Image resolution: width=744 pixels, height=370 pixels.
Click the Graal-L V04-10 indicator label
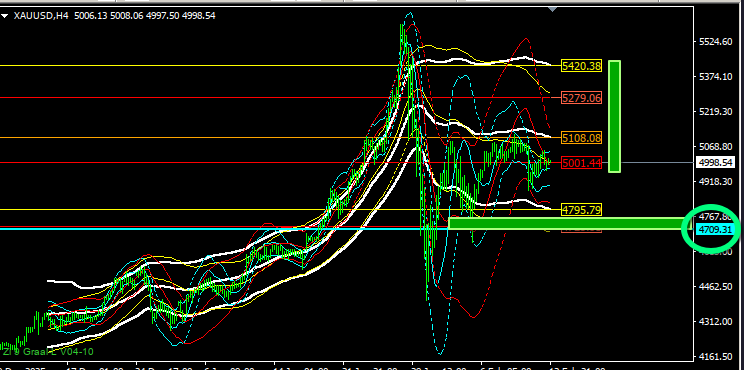[x=47, y=352]
